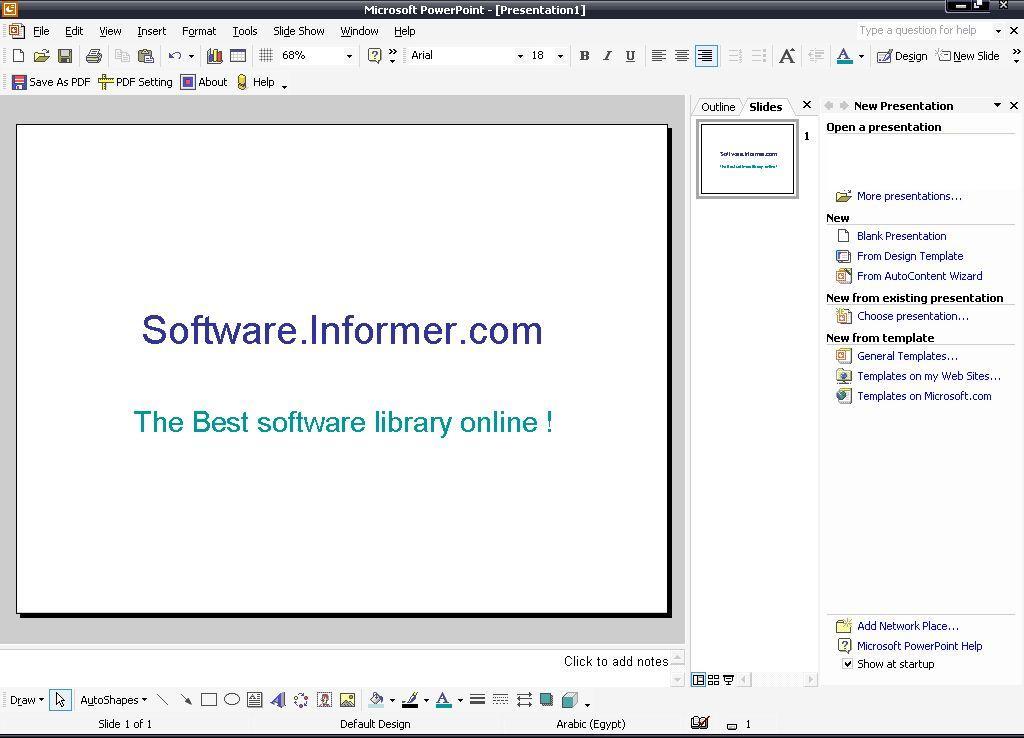The width and height of the screenshot is (1024, 738).
Task: Open PDF Setting from the toolbar
Action: click(135, 82)
